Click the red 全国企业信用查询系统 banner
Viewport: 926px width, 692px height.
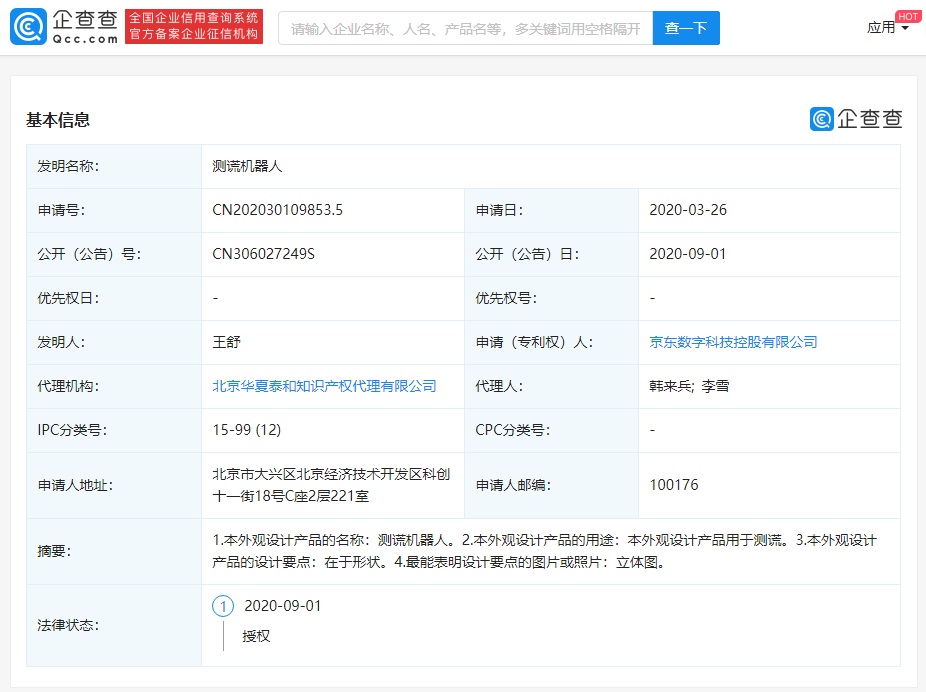pyautogui.click(x=194, y=27)
